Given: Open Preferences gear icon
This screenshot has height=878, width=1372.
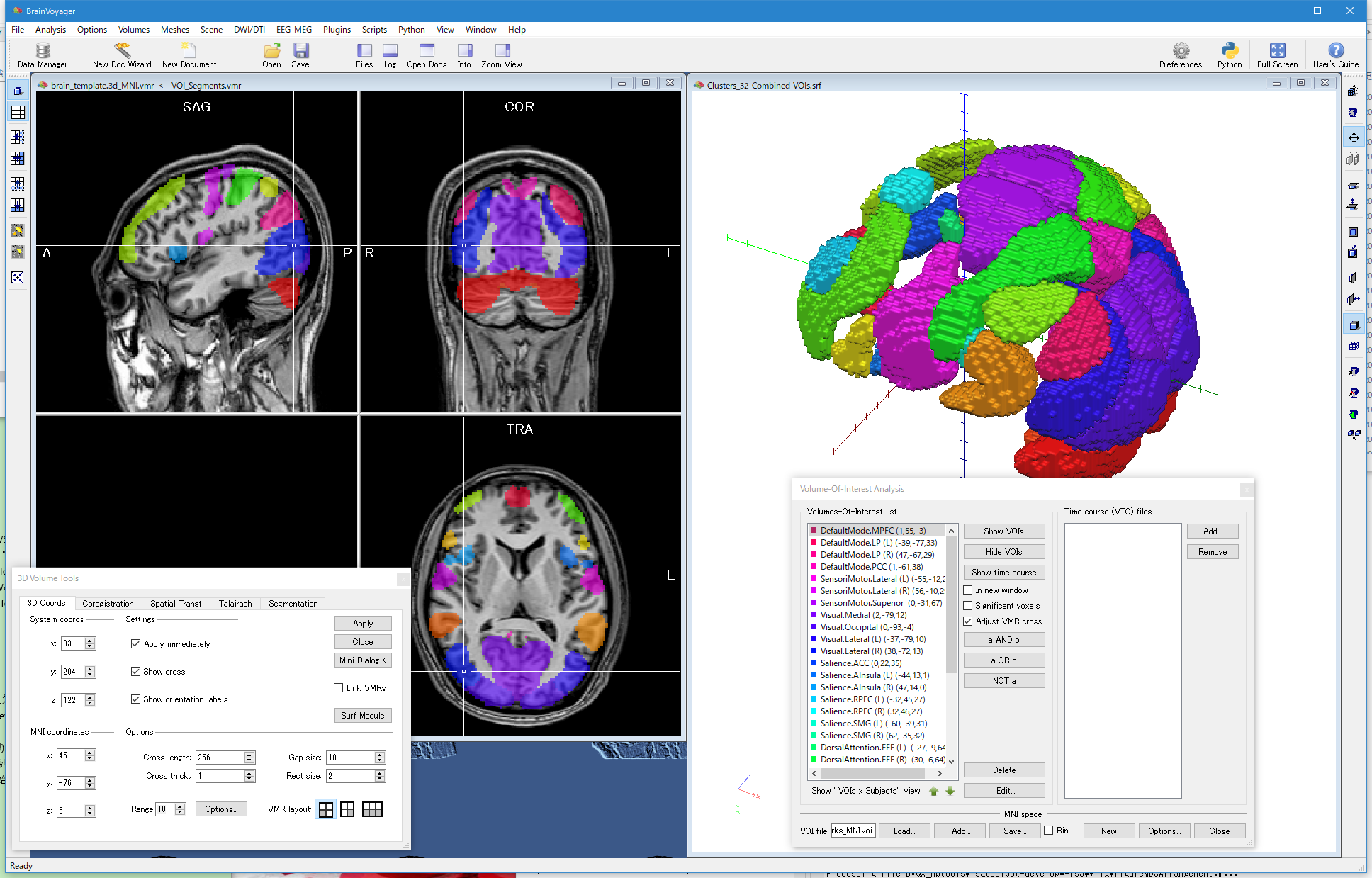Looking at the screenshot, I should click(x=1181, y=55).
